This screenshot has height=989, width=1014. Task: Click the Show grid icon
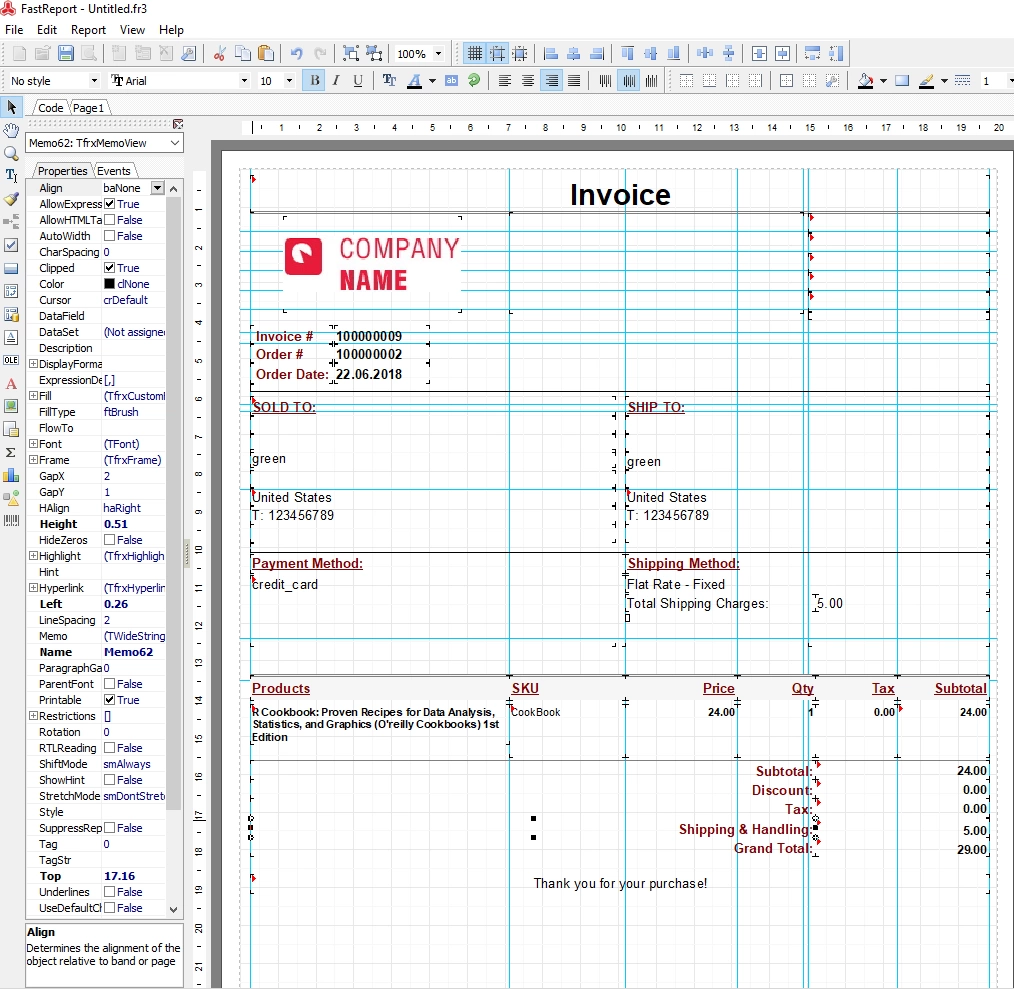click(x=474, y=54)
